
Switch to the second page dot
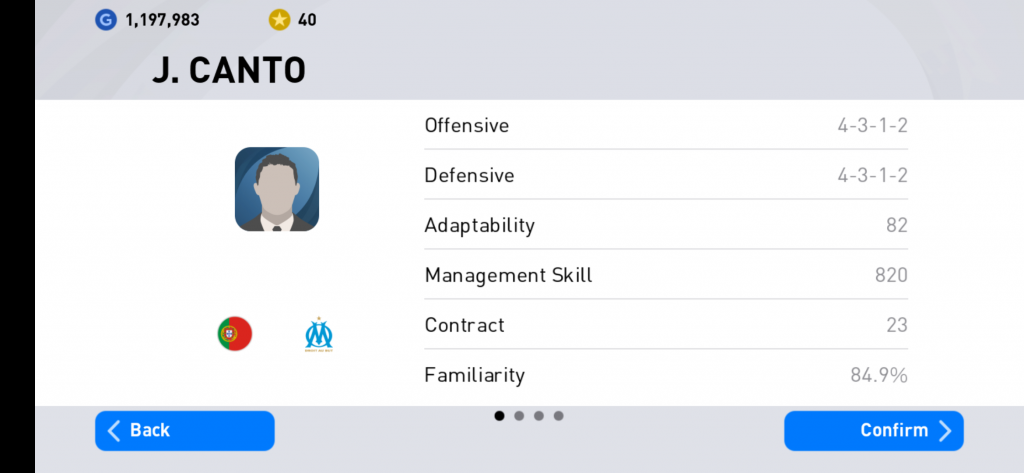(x=519, y=416)
